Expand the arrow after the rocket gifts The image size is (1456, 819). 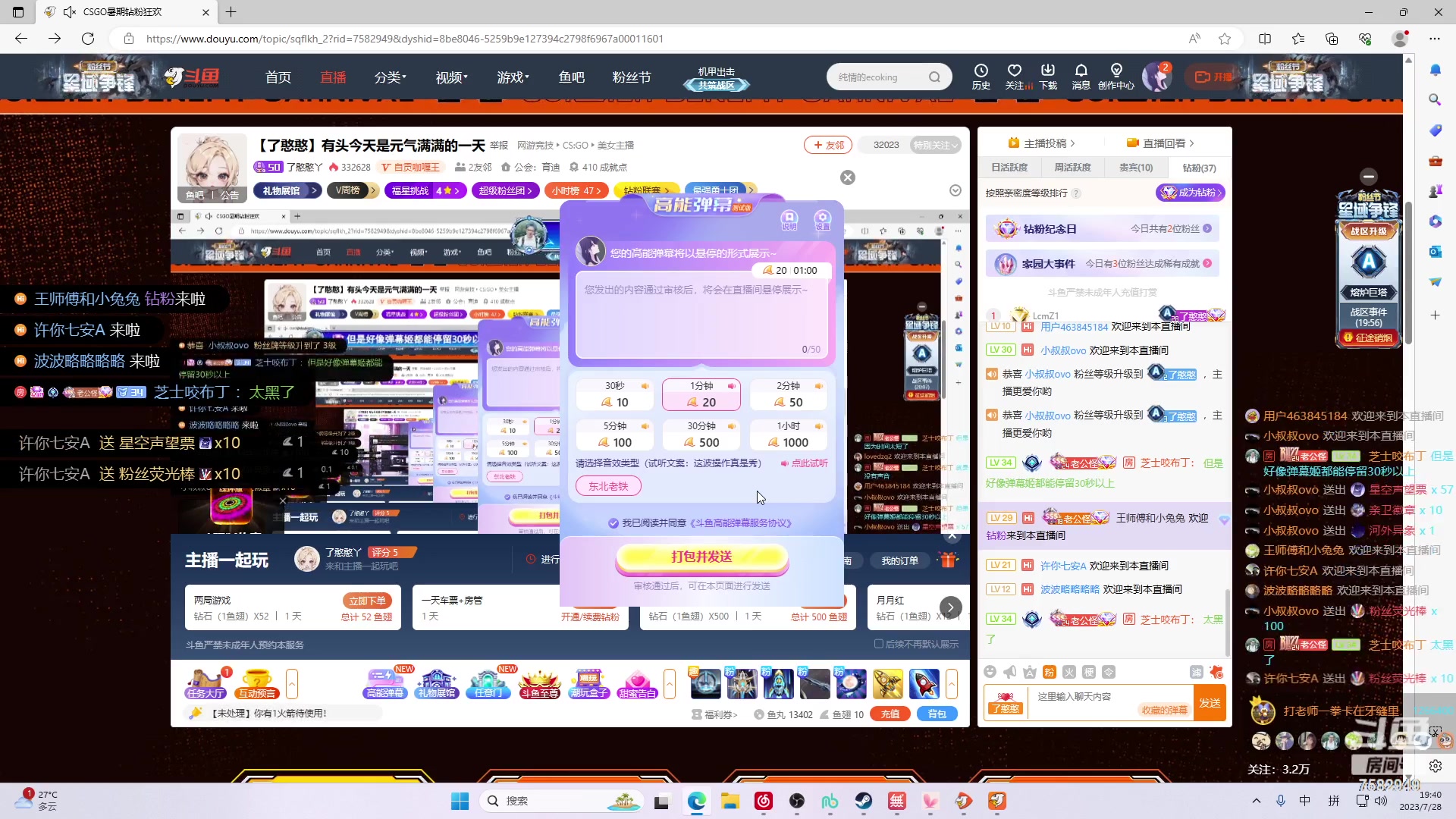[x=952, y=683]
